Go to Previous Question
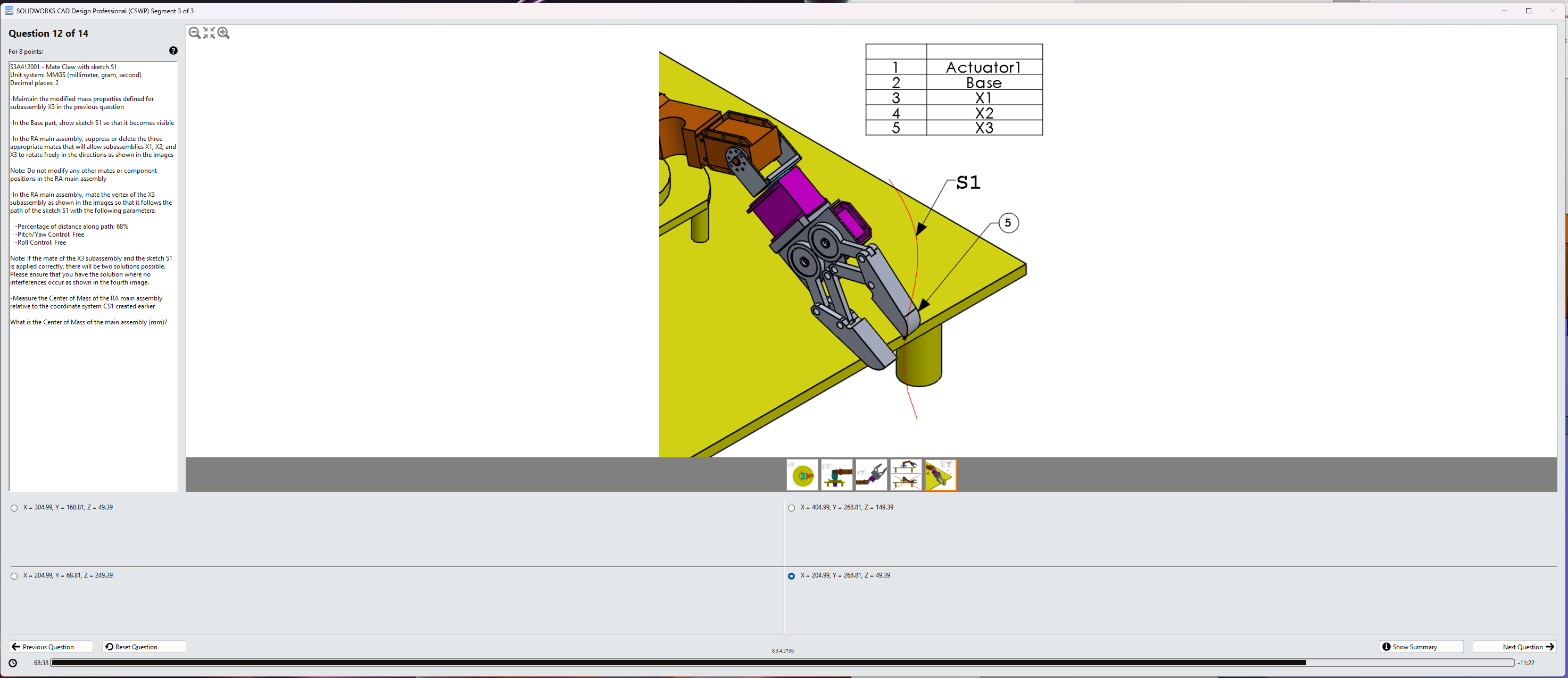 [x=51, y=646]
